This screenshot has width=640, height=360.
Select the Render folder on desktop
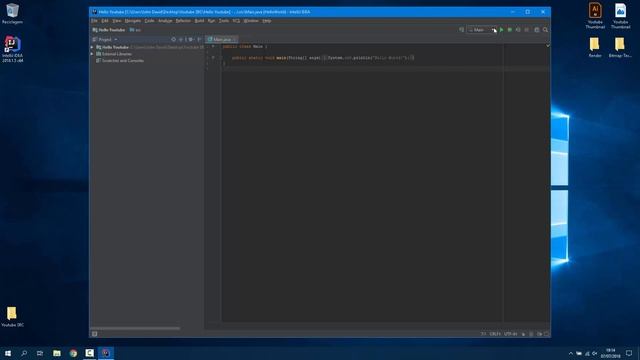point(595,47)
